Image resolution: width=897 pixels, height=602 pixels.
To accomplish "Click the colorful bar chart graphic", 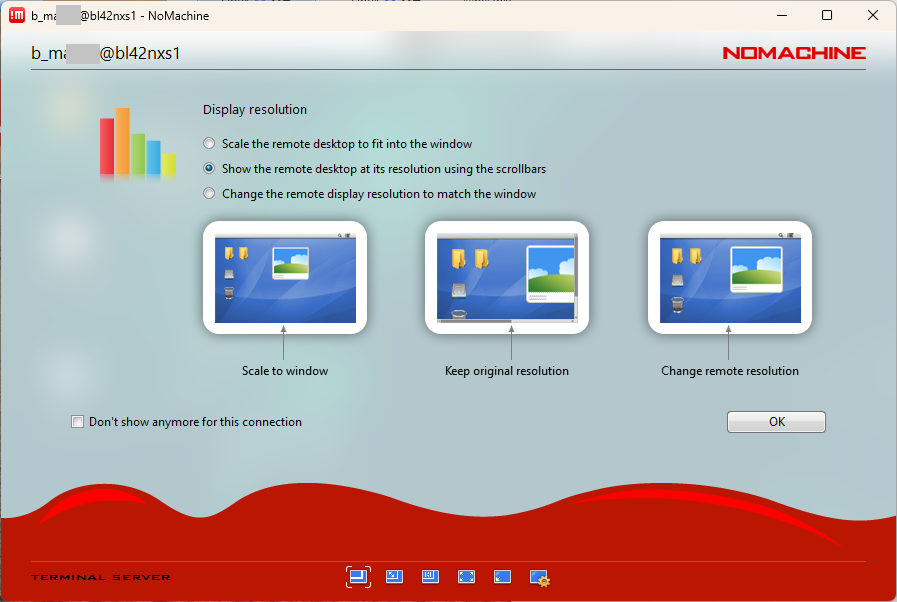I will click(x=137, y=143).
